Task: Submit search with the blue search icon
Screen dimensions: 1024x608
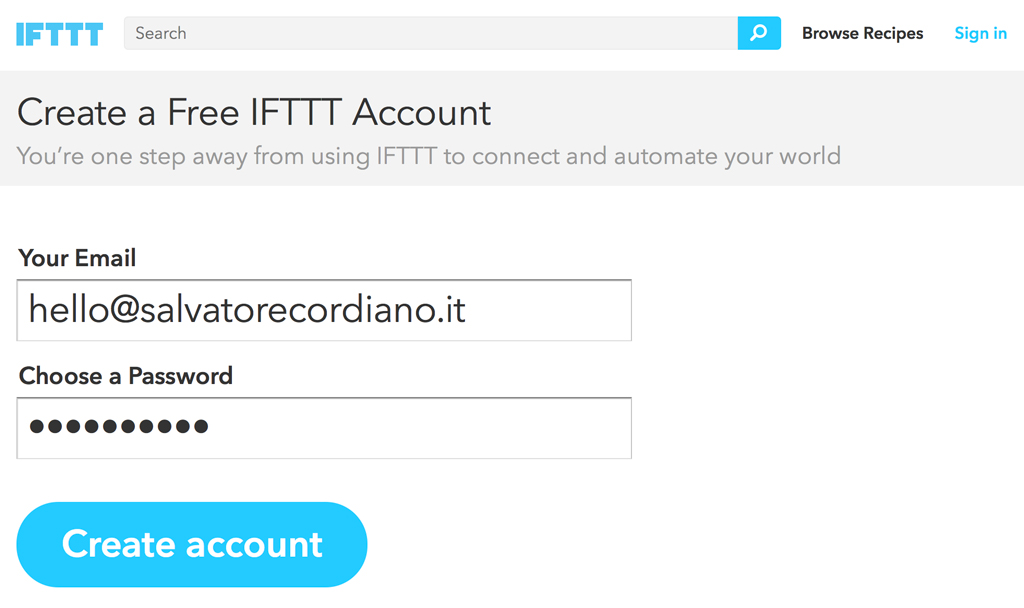Action: 759,33
